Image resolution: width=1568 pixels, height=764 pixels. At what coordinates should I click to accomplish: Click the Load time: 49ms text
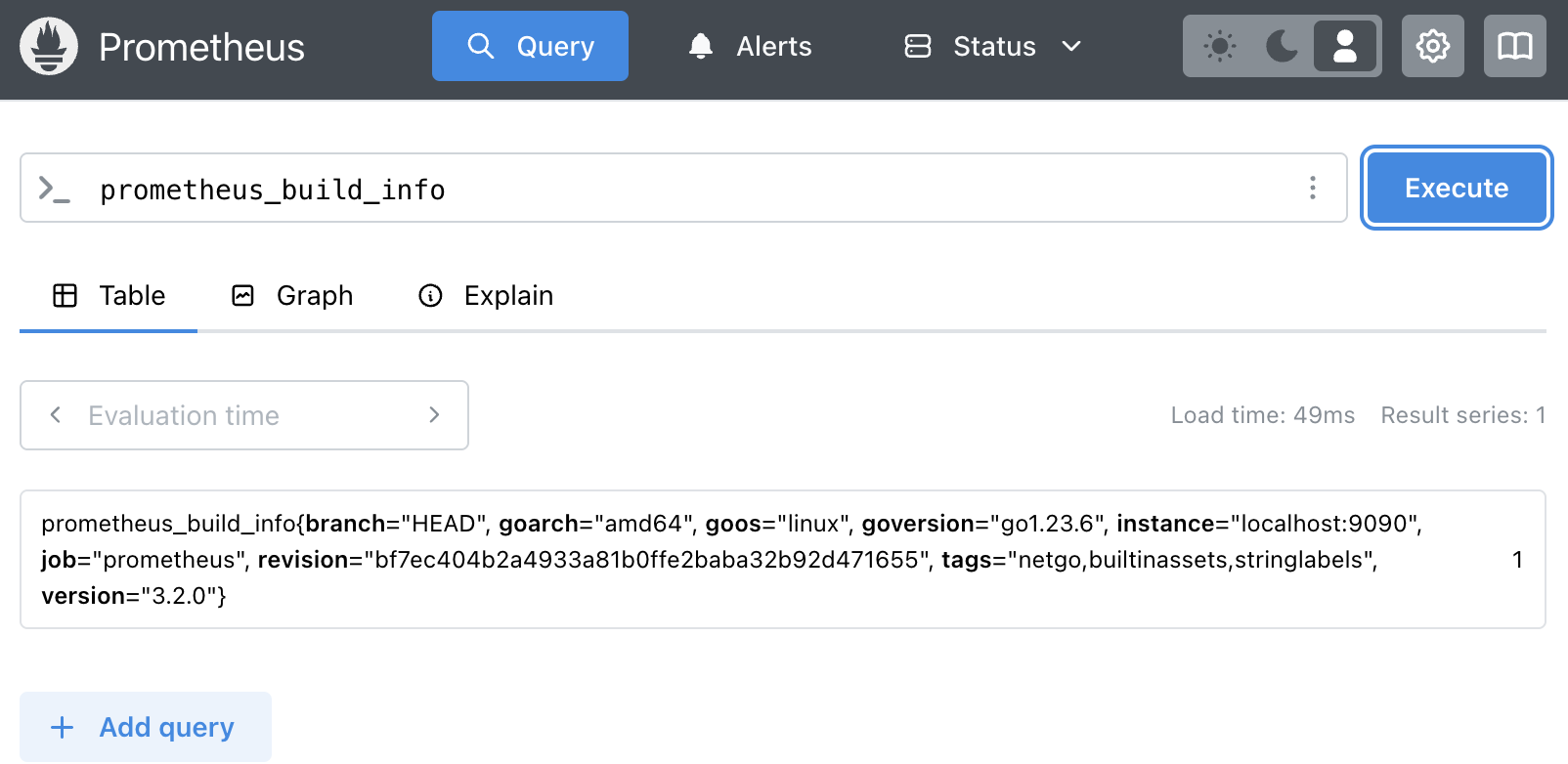1262,415
